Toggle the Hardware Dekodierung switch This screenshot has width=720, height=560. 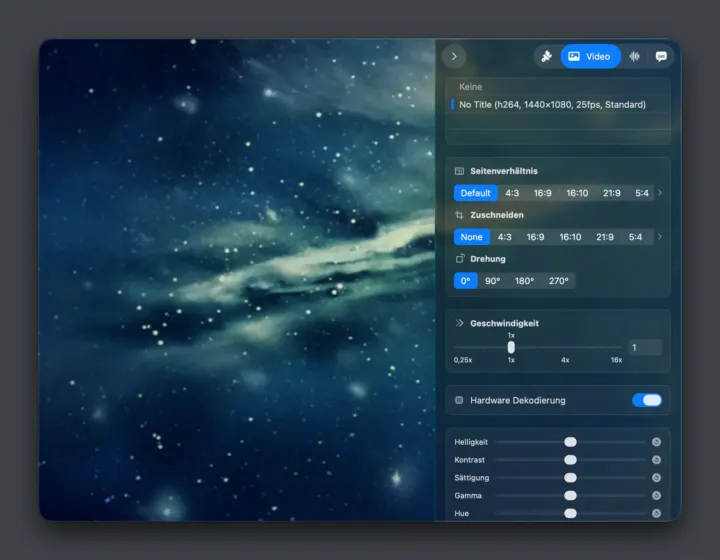[x=647, y=400]
